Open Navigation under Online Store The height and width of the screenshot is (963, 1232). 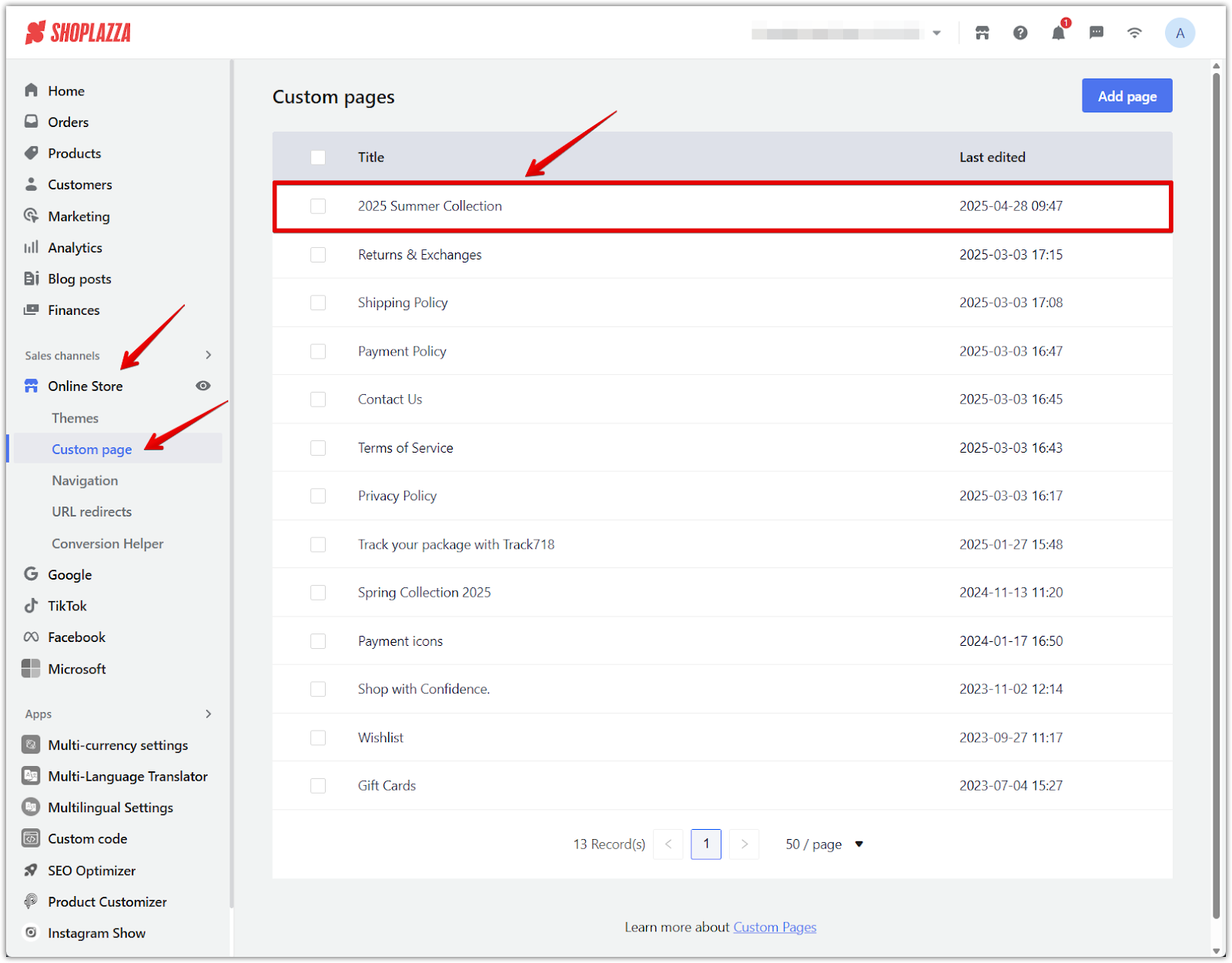(85, 480)
